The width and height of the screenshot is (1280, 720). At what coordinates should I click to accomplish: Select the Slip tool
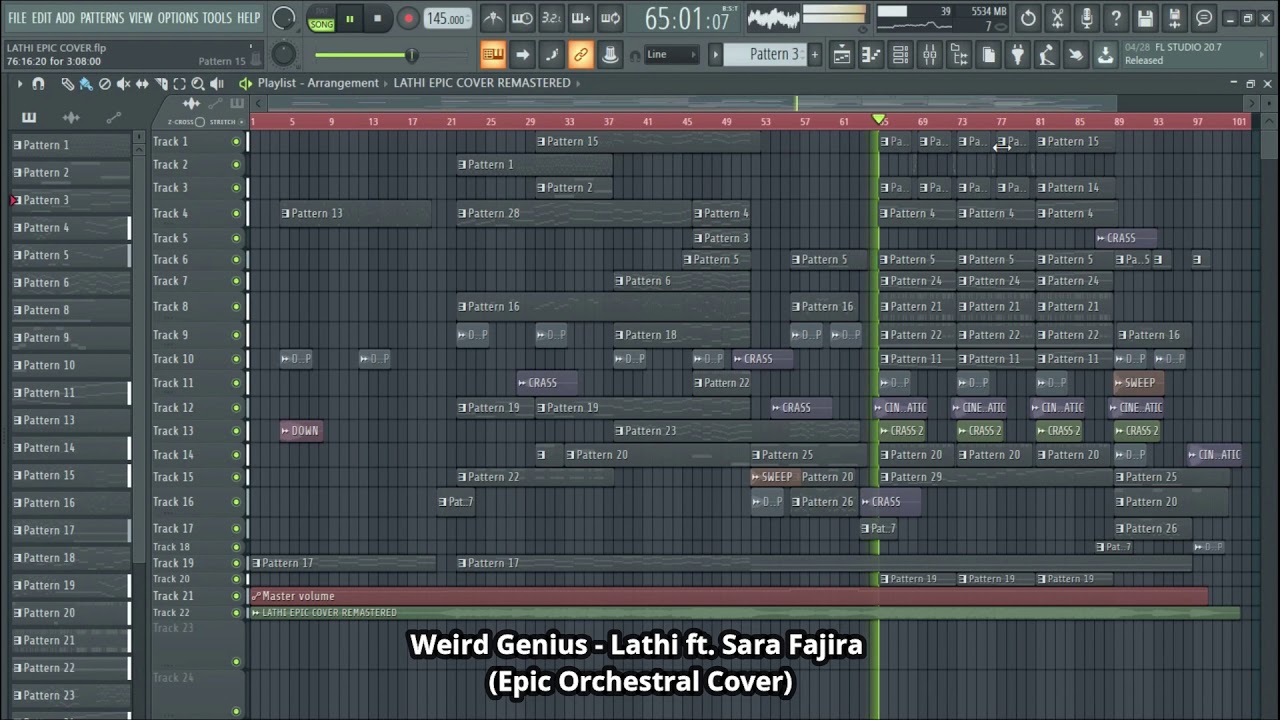pos(142,84)
